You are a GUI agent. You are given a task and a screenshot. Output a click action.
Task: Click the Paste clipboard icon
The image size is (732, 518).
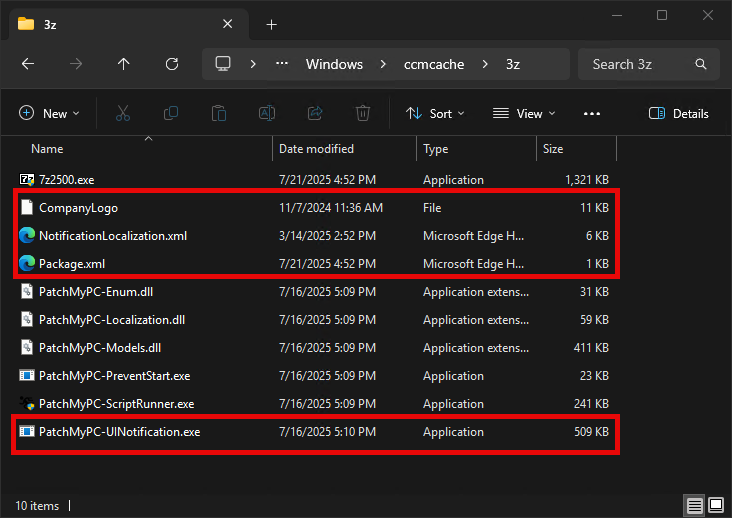(x=219, y=113)
